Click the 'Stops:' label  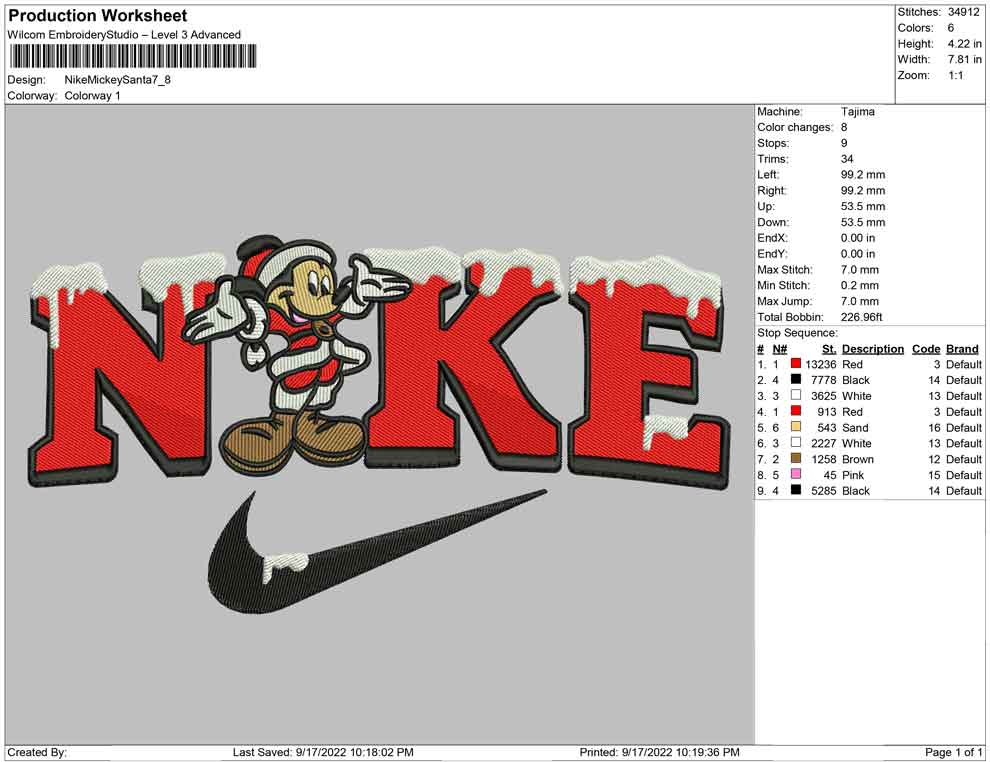coord(773,143)
